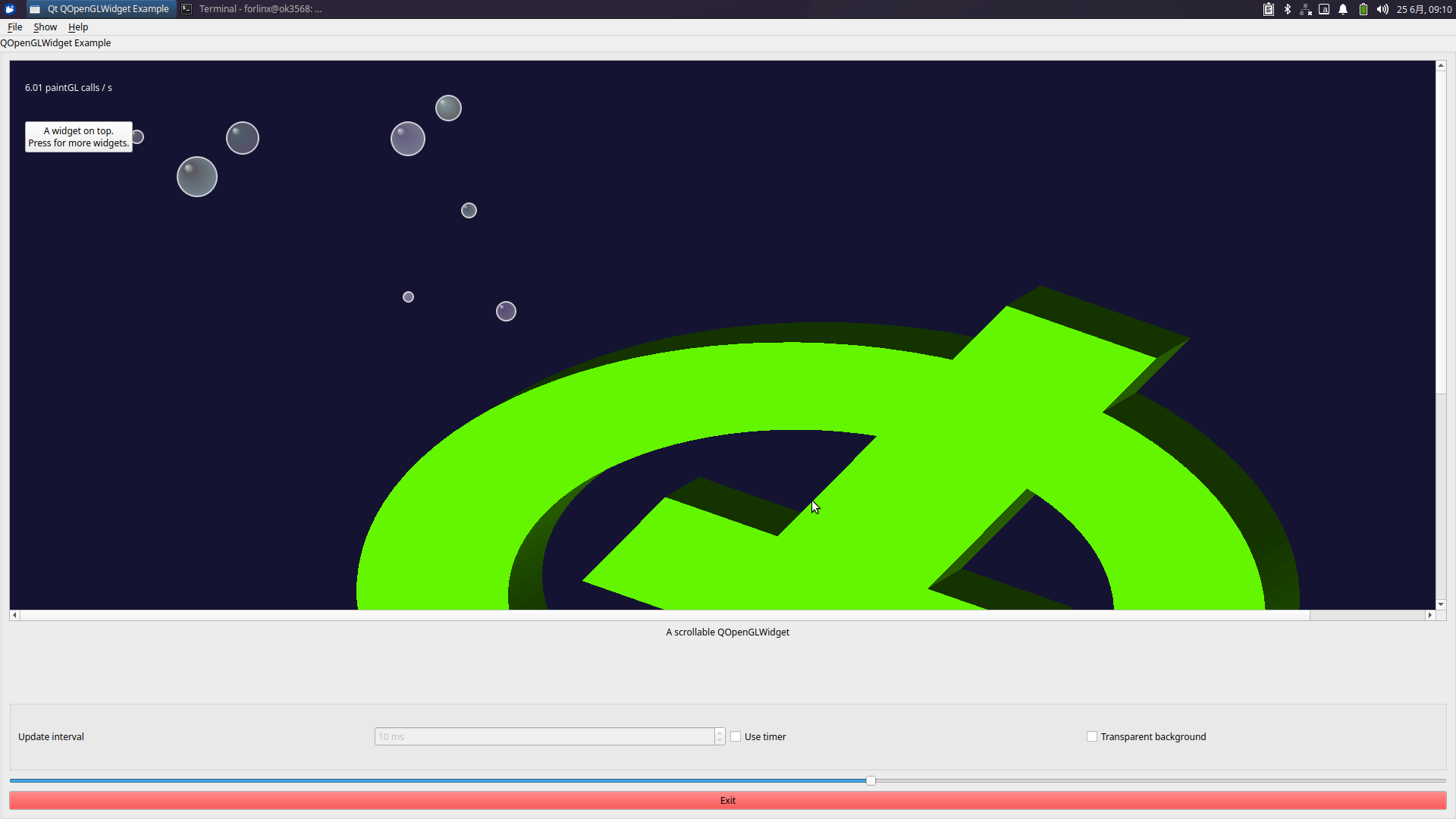The image size is (1456, 819).
Task: Click the scroll right arrow of horizontal scrollbar
Action: tap(1430, 615)
